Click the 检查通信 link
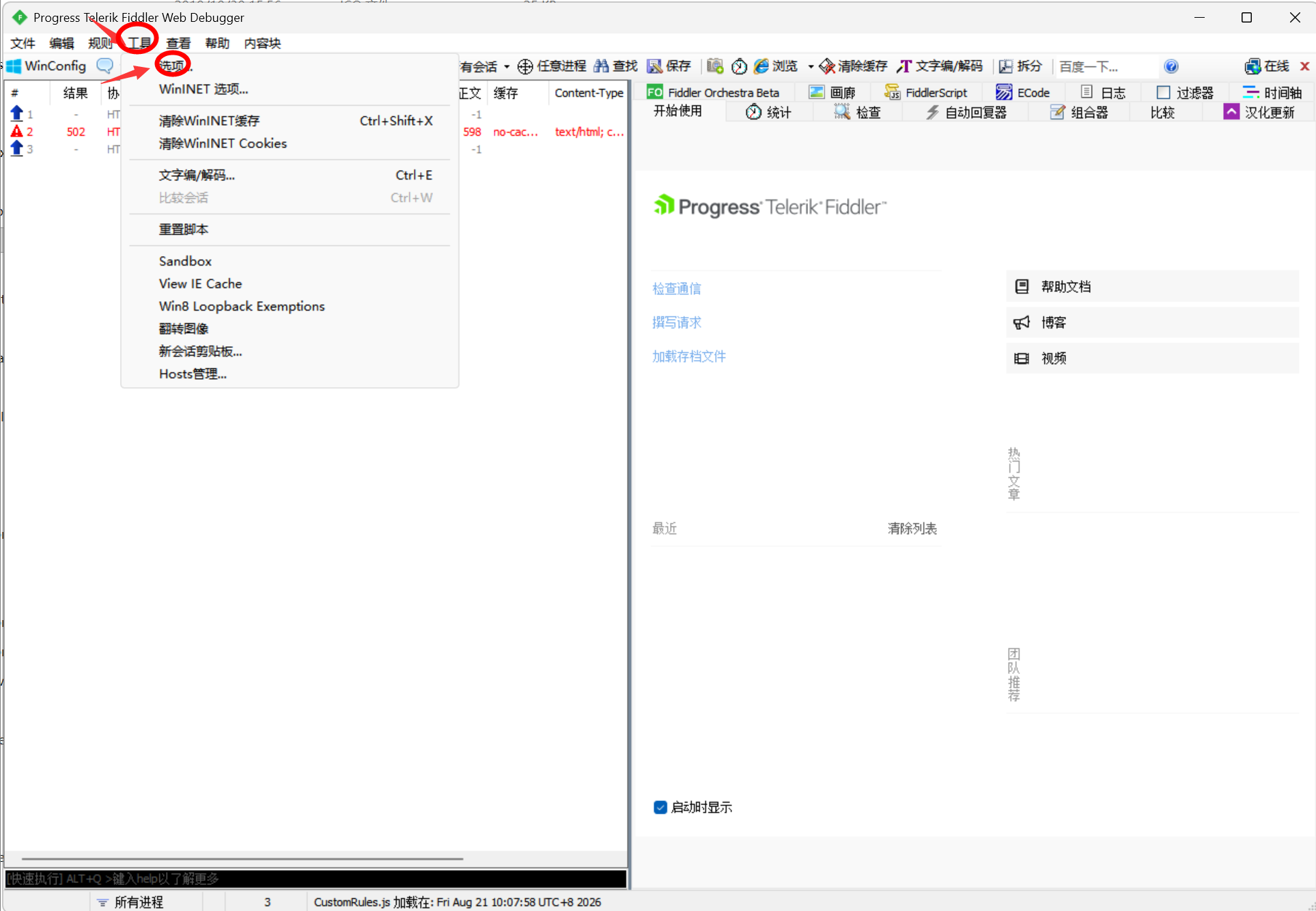The image size is (1316, 911). [676, 288]
